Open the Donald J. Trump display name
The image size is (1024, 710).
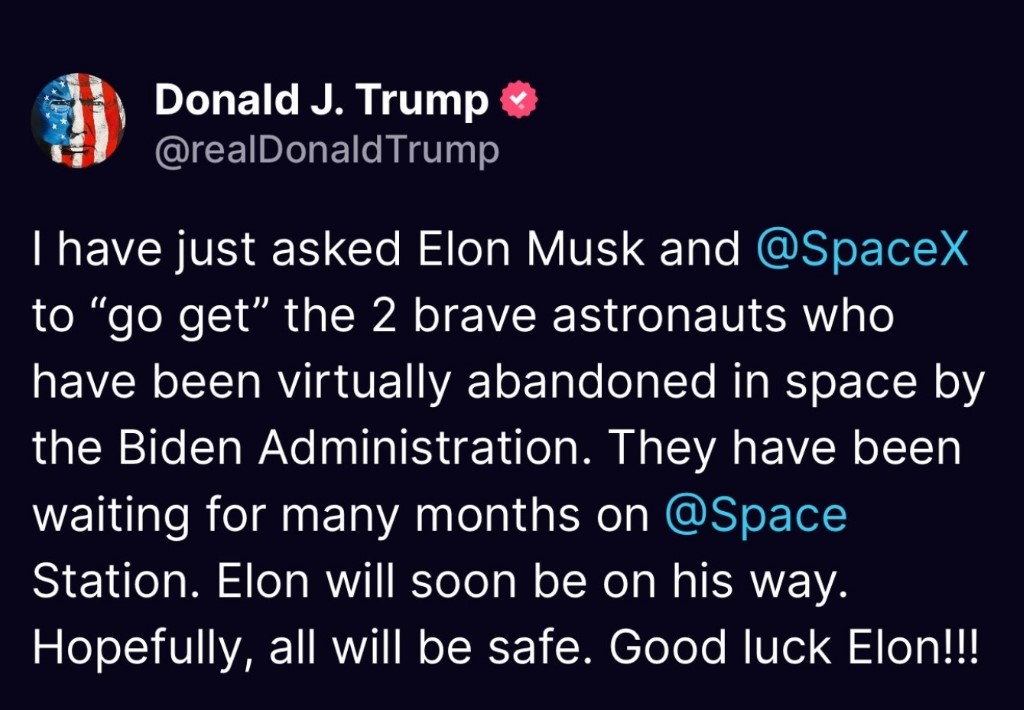pos(322,101)
